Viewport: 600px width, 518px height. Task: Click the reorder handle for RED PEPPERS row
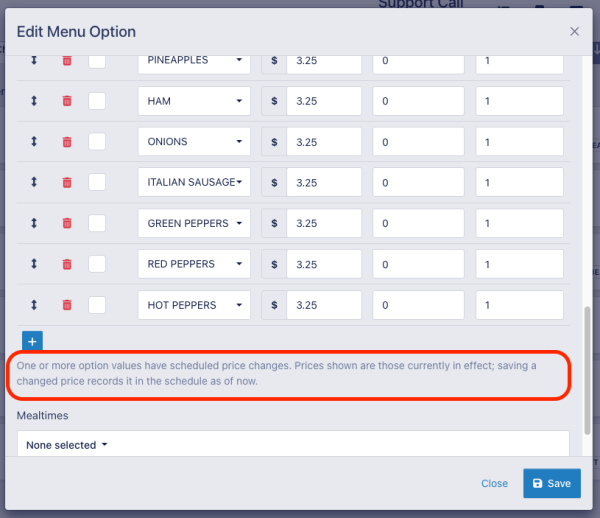pos(34,264)
